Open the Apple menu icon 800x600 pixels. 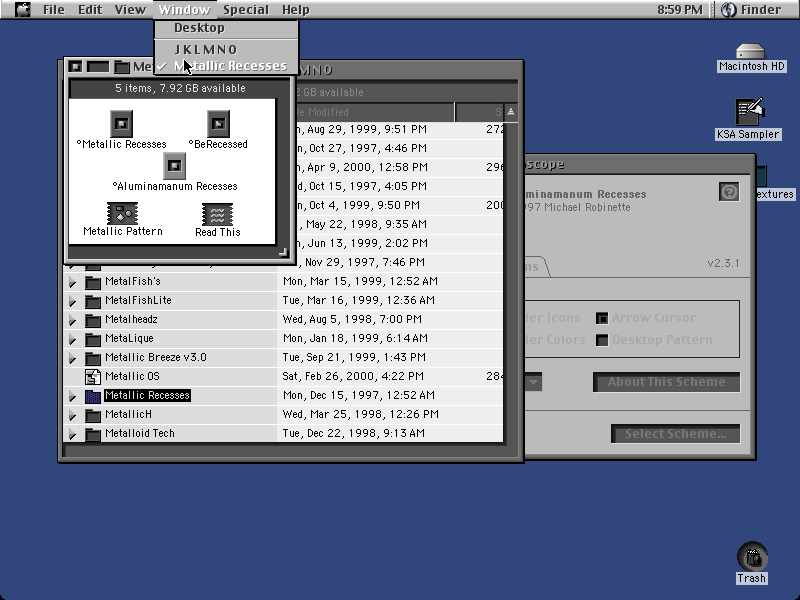click(x=22, y=9)
